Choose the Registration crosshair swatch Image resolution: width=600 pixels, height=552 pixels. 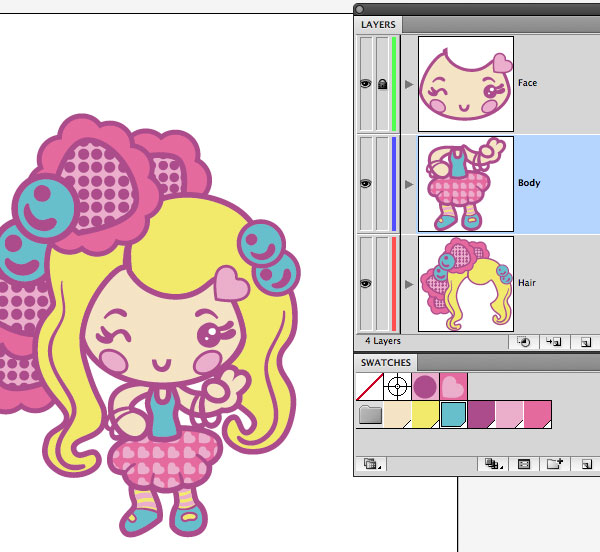click(x=398, y=387)
